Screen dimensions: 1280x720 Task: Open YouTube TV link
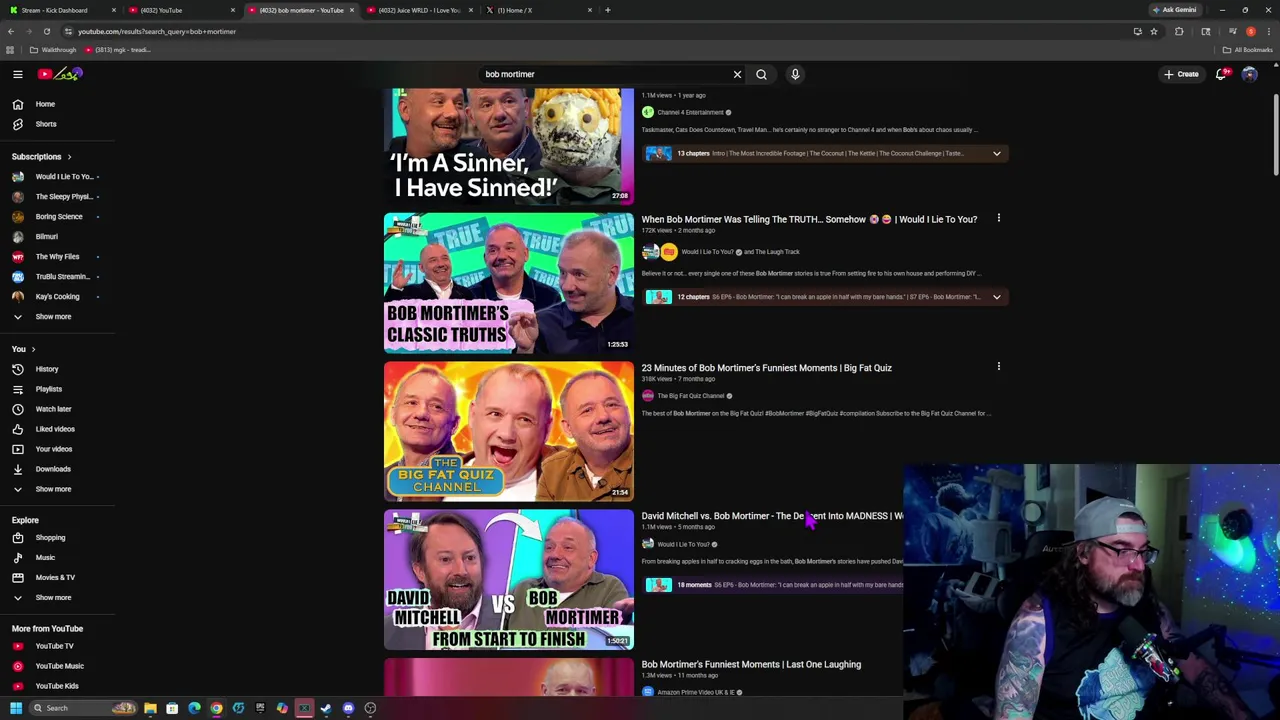coord(54,646)
